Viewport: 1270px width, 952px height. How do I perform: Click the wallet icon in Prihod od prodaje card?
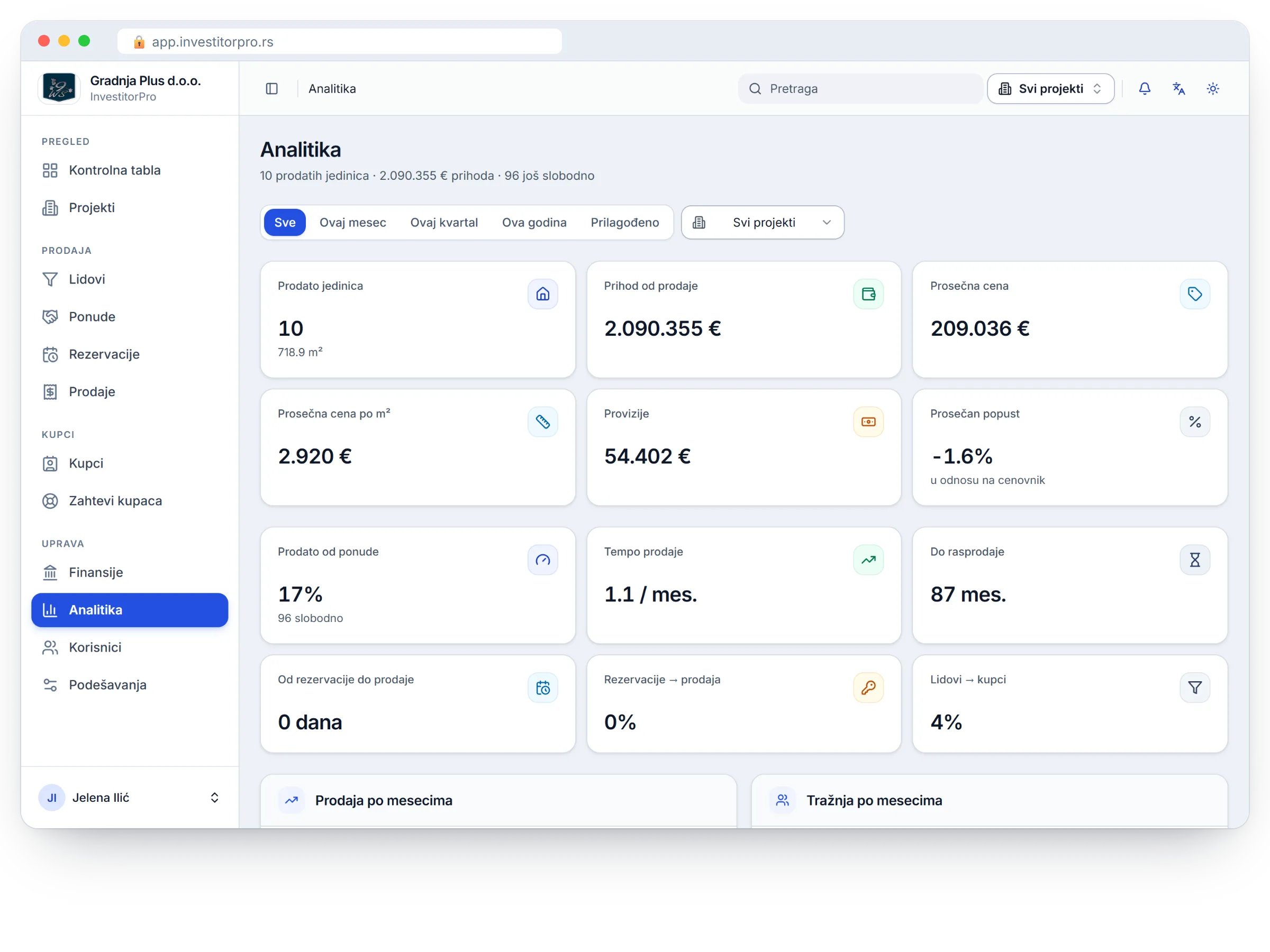pos(868,294)
